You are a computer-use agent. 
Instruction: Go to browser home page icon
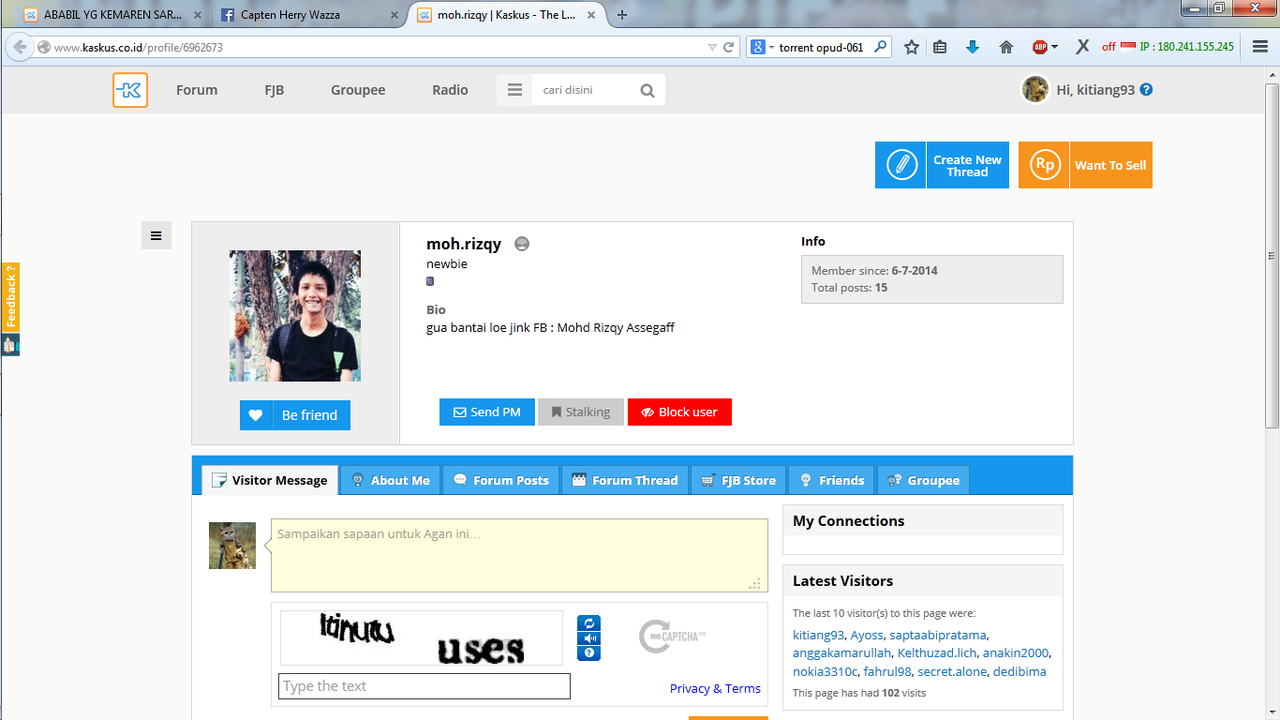pos(1006,47)
